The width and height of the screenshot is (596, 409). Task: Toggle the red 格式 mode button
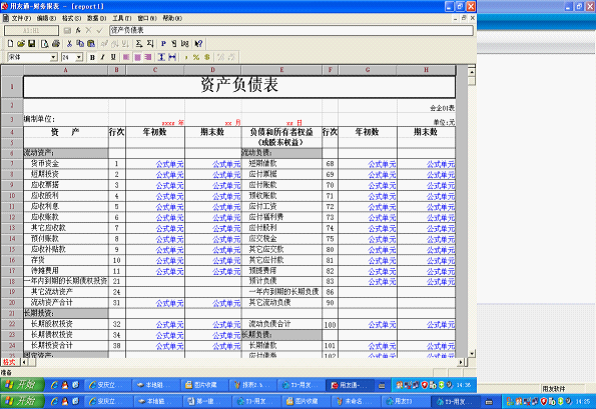[x=9, y=362]
